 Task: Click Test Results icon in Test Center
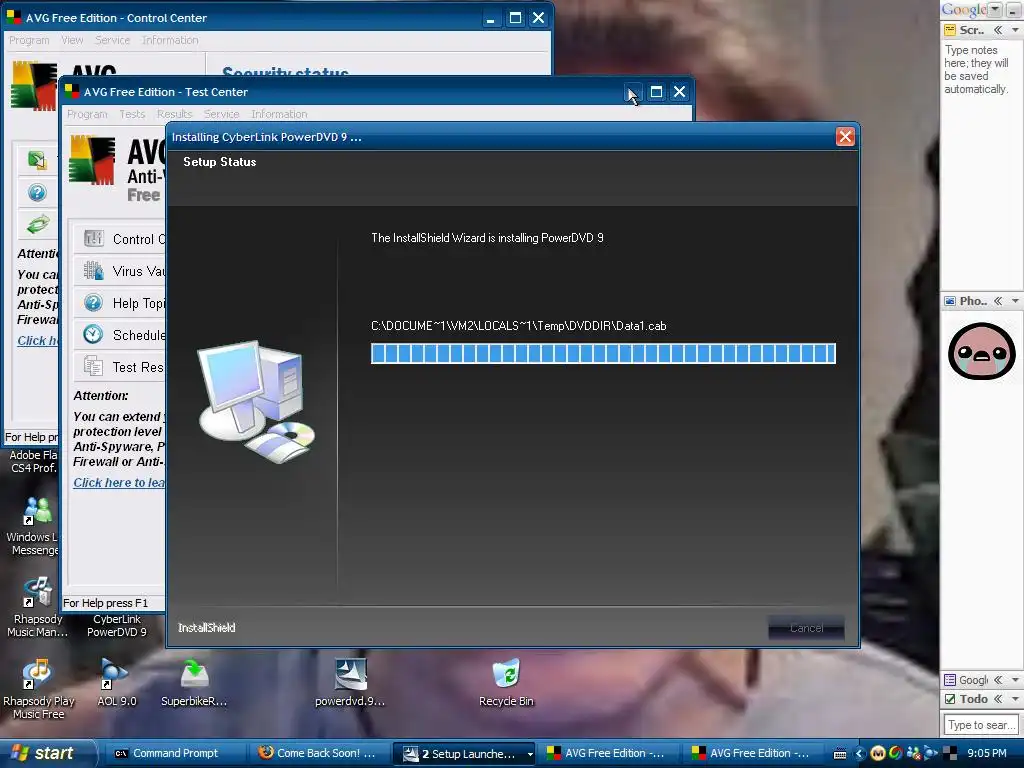tap(93, 366)
